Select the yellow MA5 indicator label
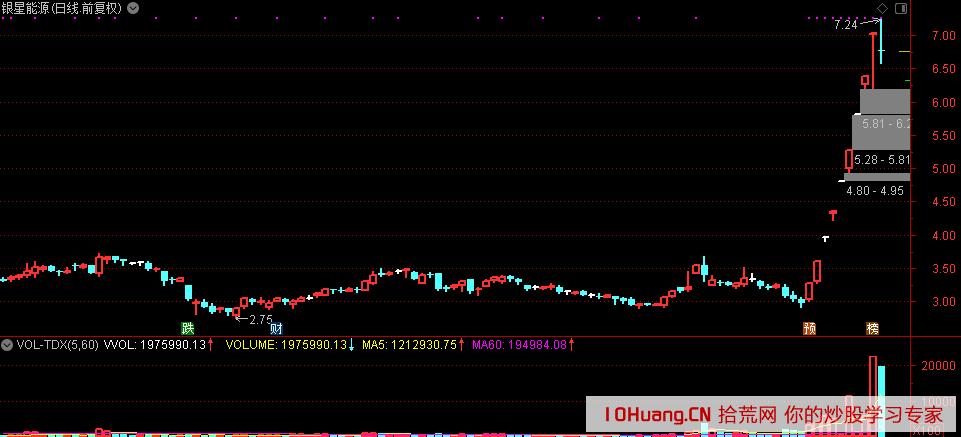The height and width of the screenshot is (437, 961). (x=409, y=345)
